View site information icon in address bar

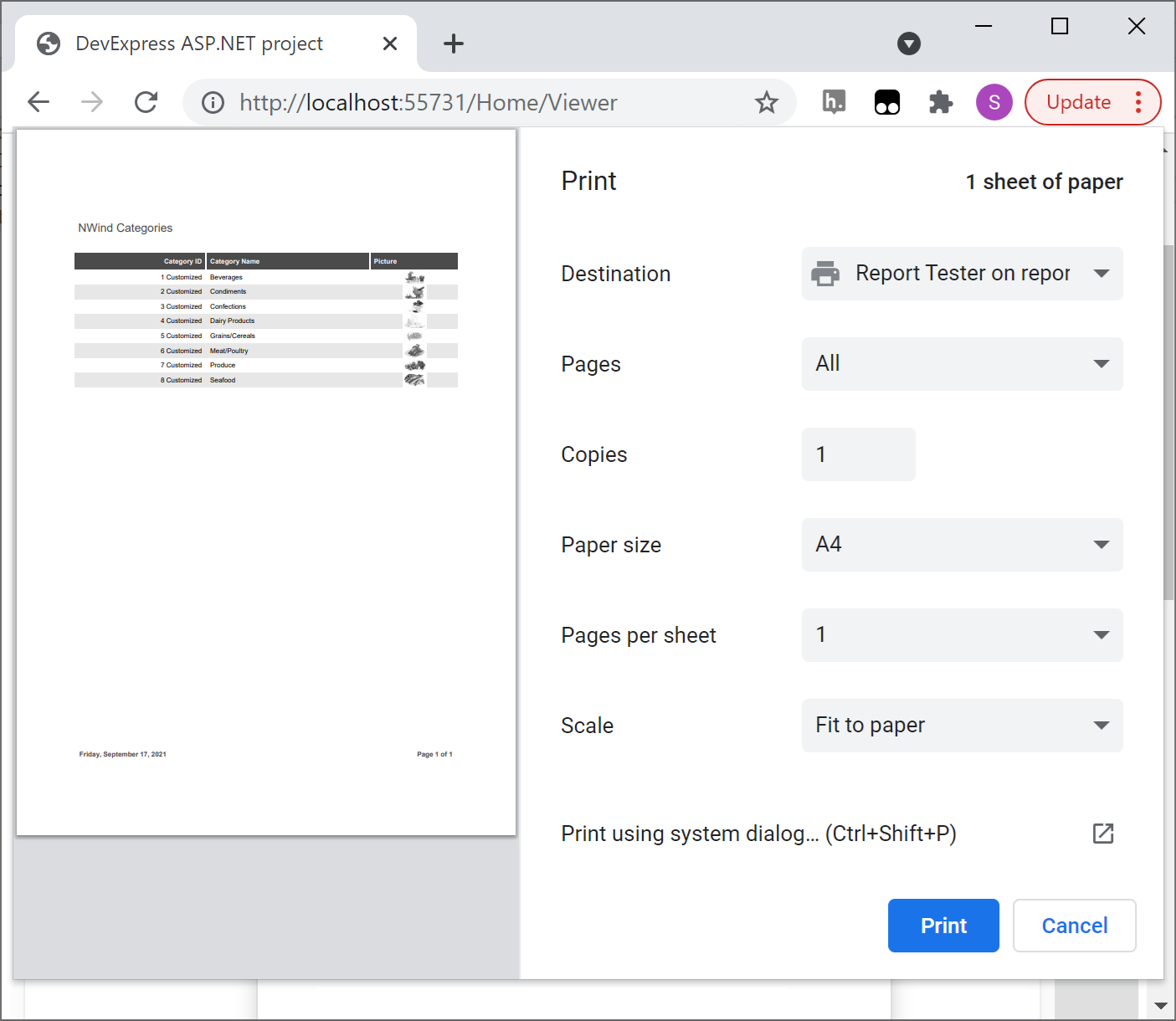[x=213, y=102]
